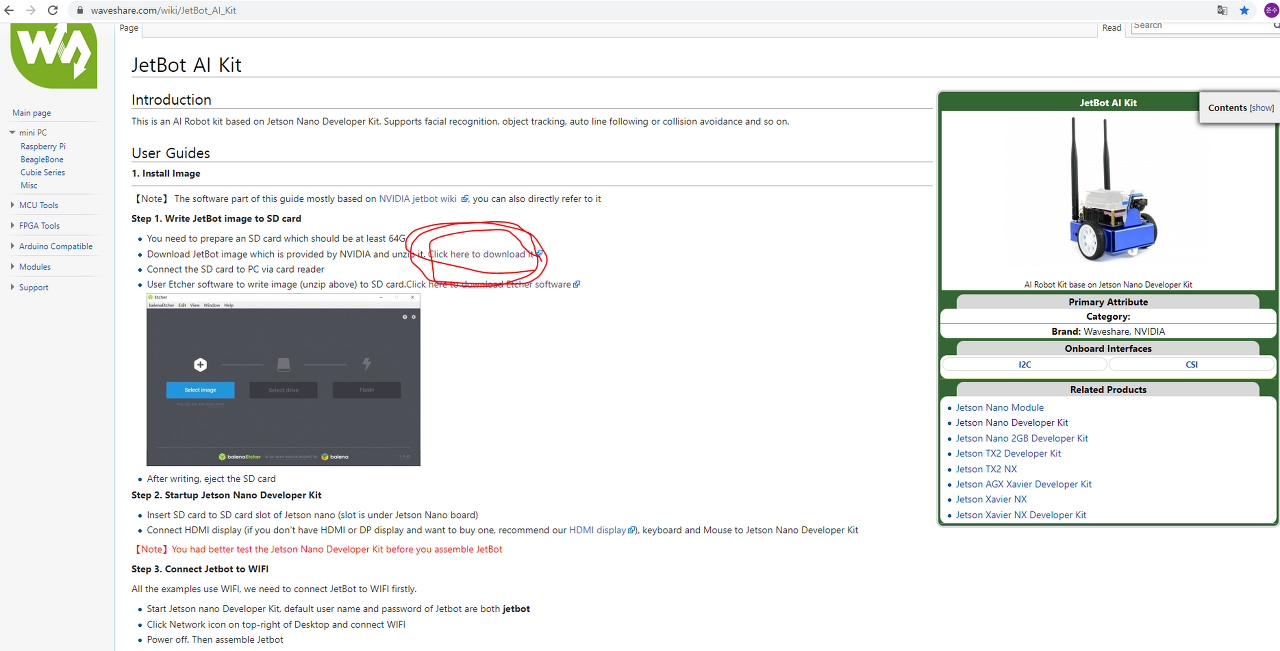
Task: Open the translate page icon in address bar
Action: pos(1222,10)
